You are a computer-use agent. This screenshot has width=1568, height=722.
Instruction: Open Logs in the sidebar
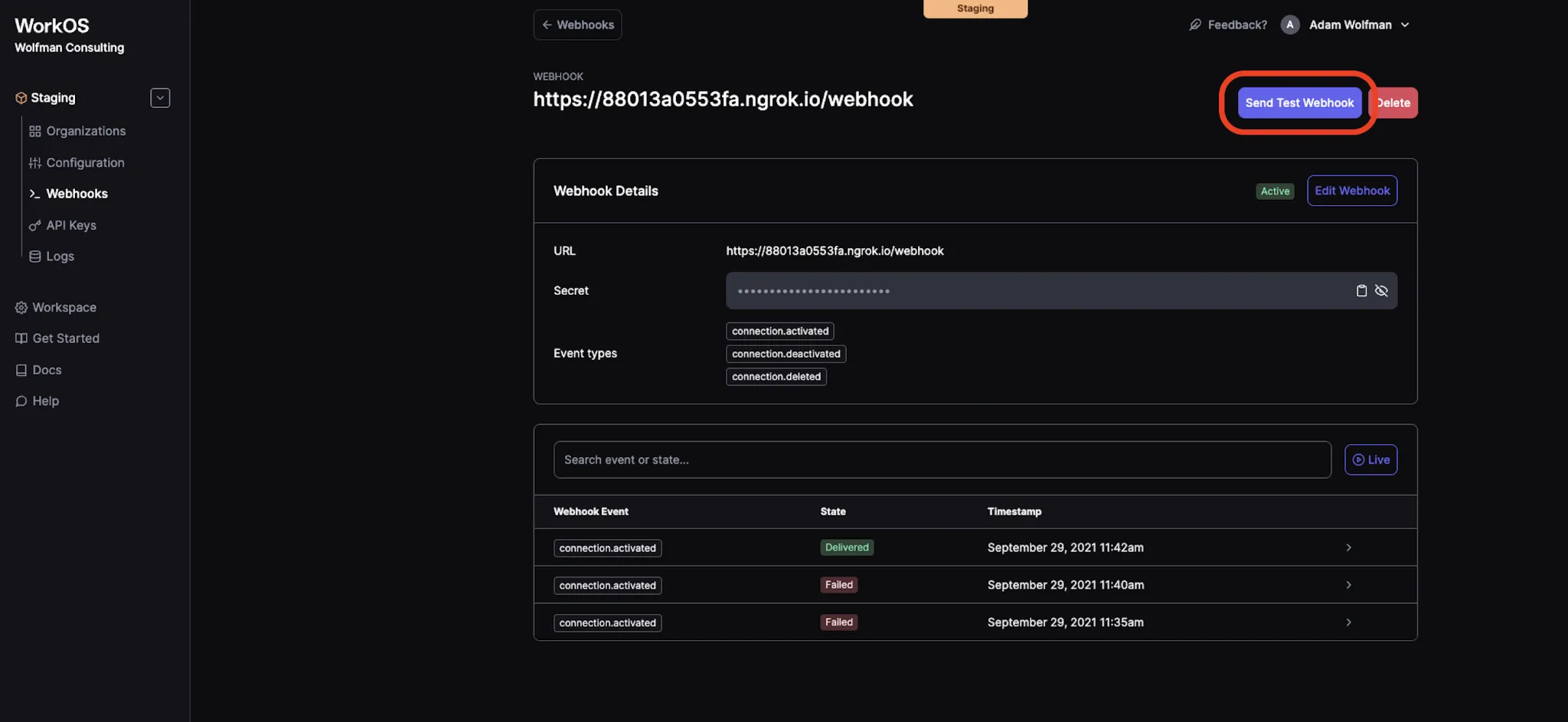pyautogui.click(x=60, y=256)
